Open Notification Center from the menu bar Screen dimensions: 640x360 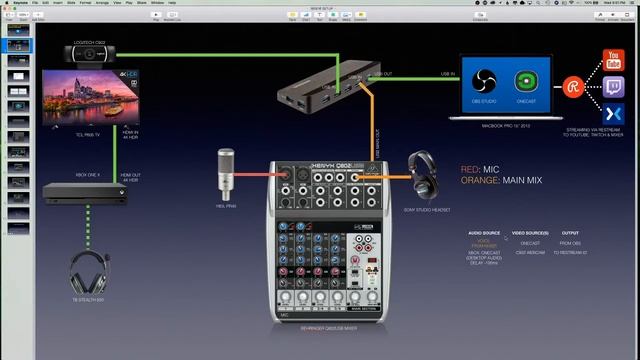point(633,2)
